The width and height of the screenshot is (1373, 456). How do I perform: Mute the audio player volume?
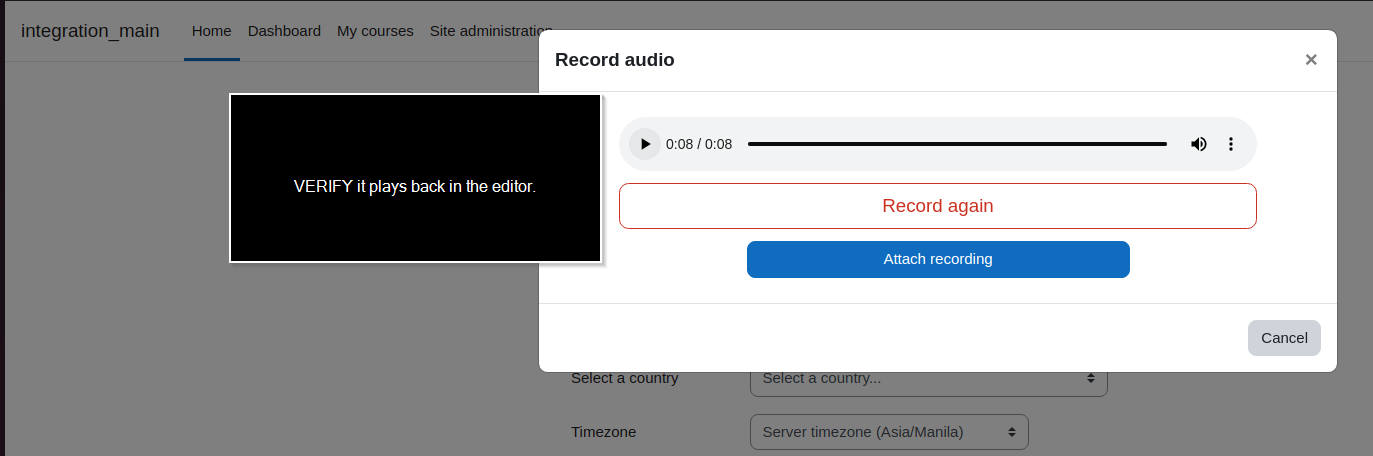point(1198,144)
